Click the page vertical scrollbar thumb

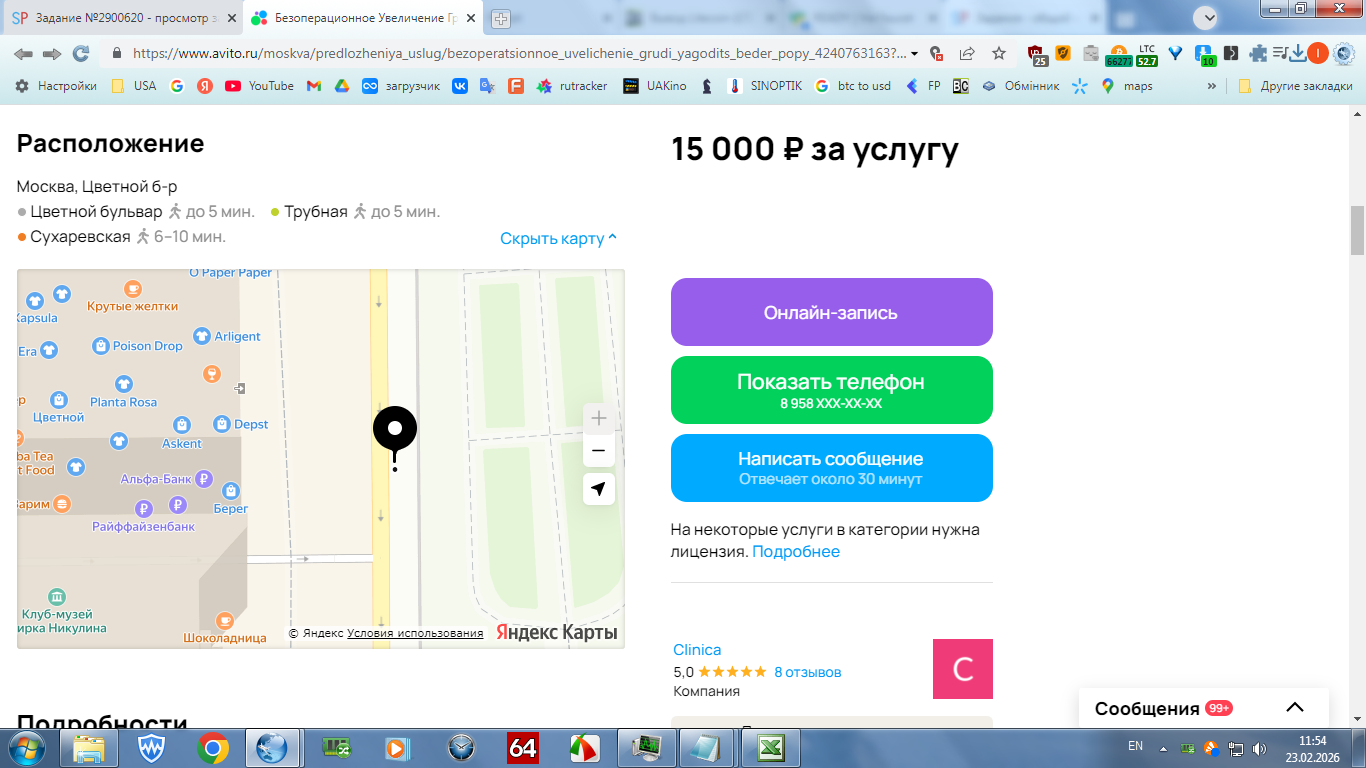coord(1357,230)
